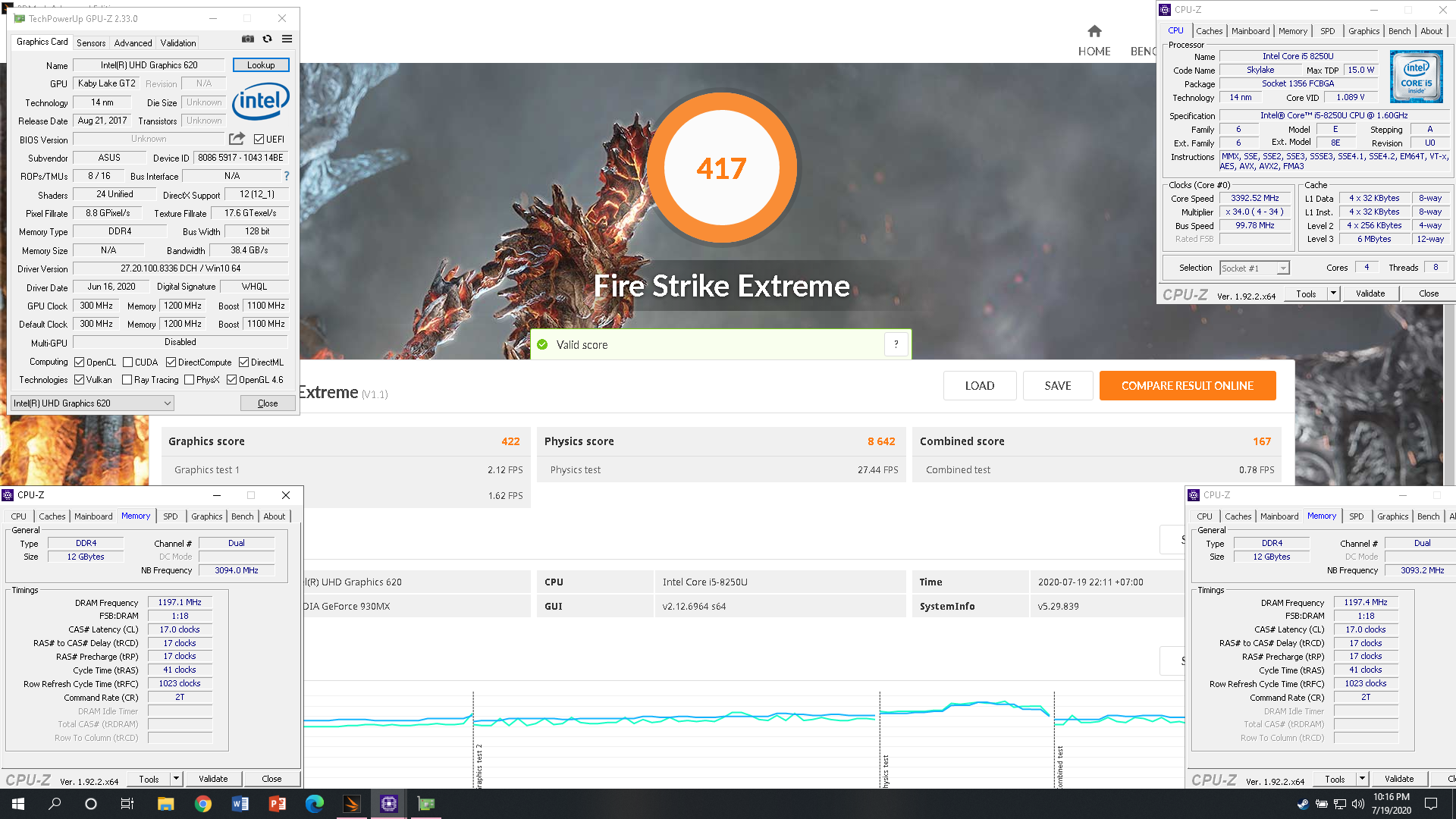Switch to the Advanced tab in GPU-Z
This screenshot has height=819, width=1456.
coord(133,43)
